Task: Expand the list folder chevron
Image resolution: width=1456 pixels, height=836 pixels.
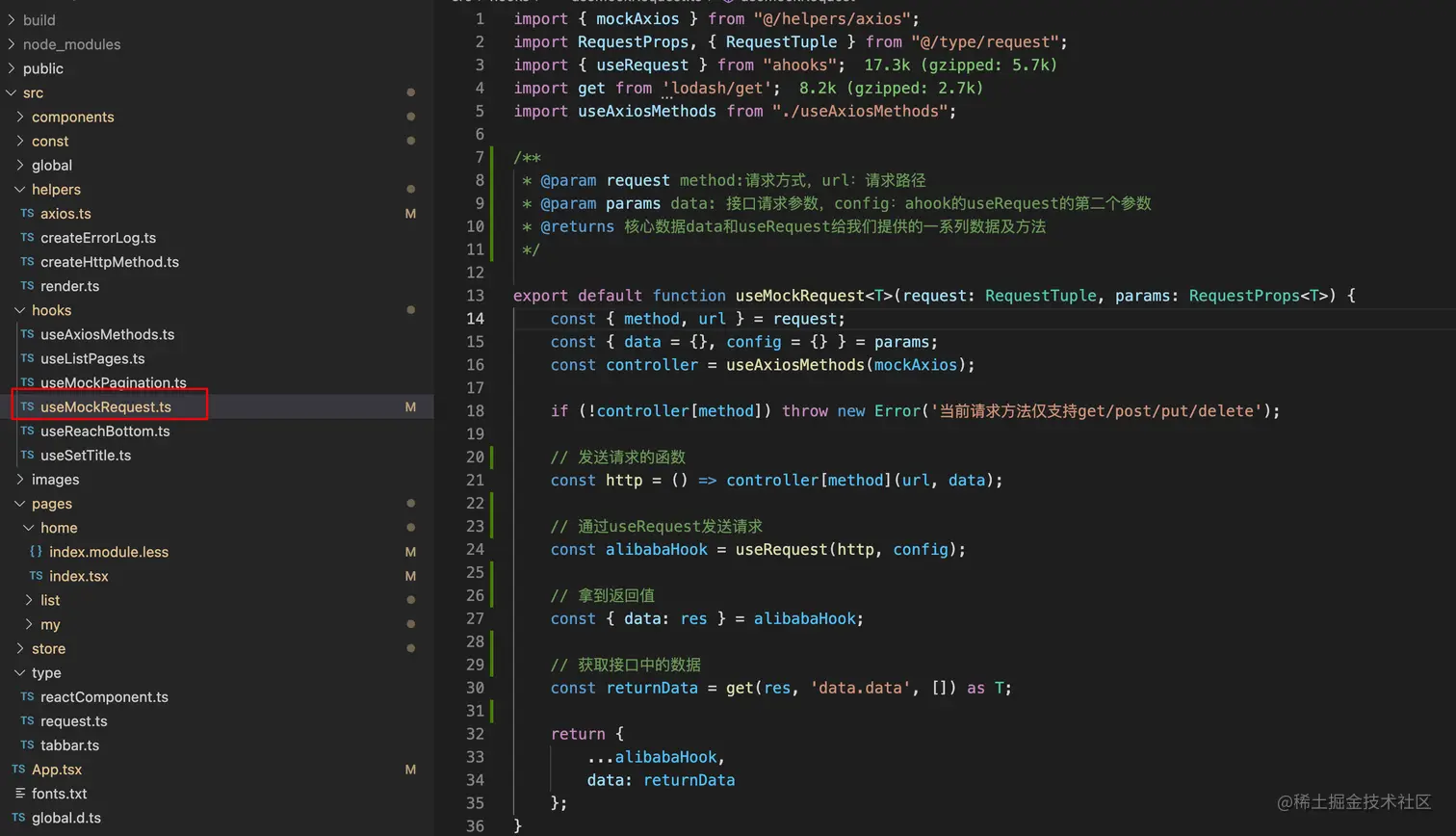Action: (29, 599)
